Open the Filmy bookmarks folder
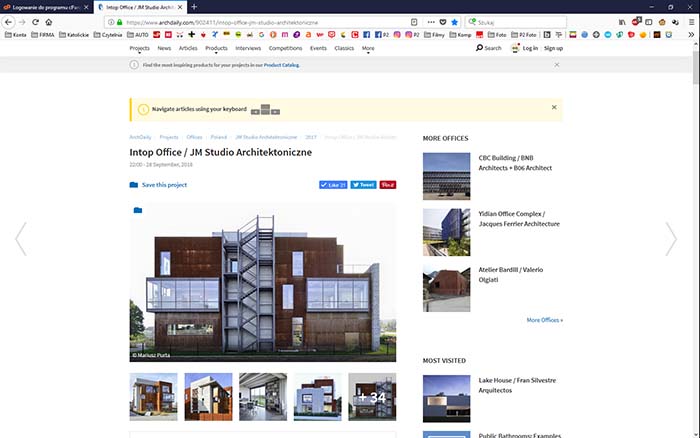This screenshot has height=438, width=700. 434,34
